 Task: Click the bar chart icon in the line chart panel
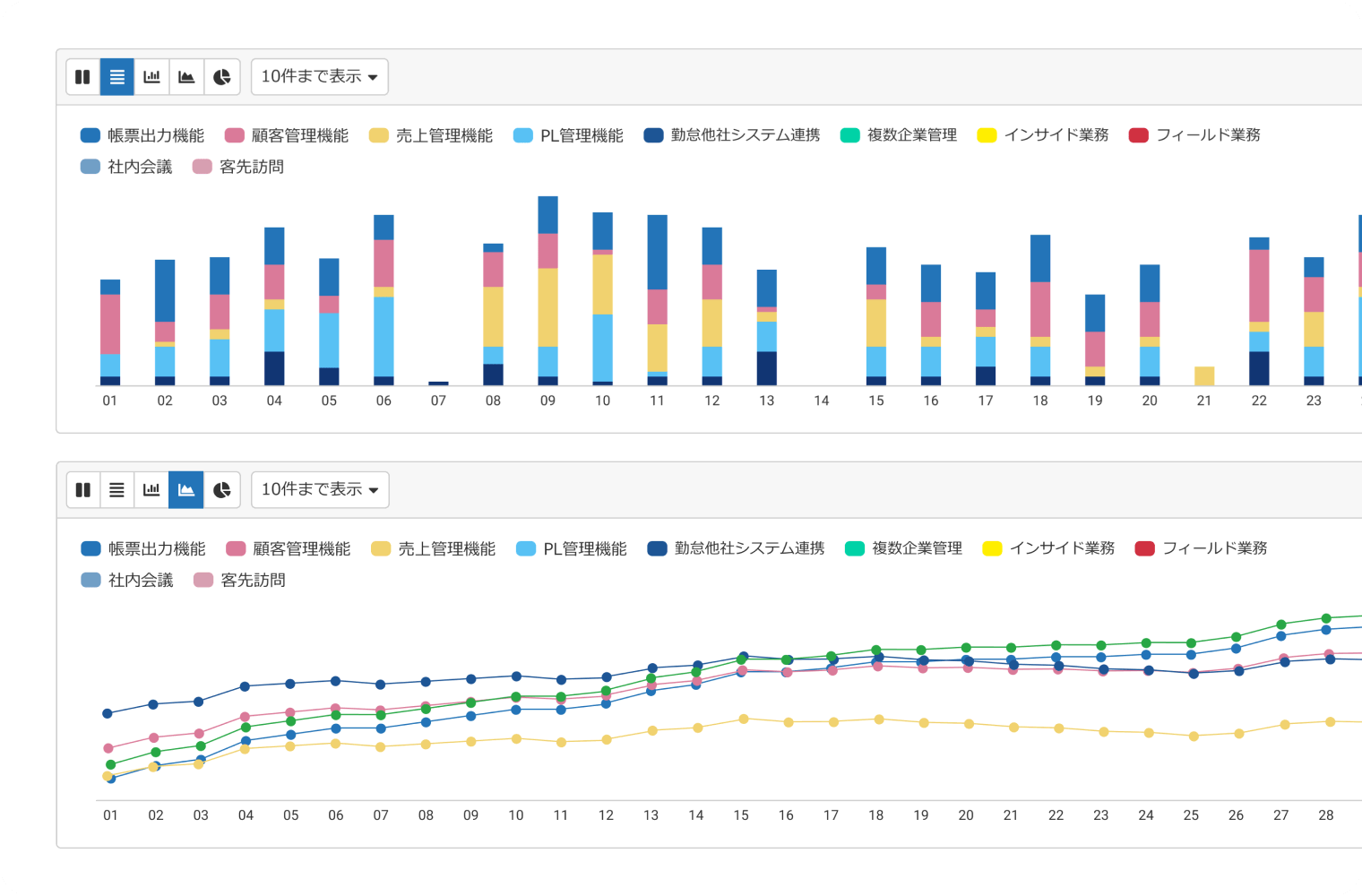pos(152,490)
